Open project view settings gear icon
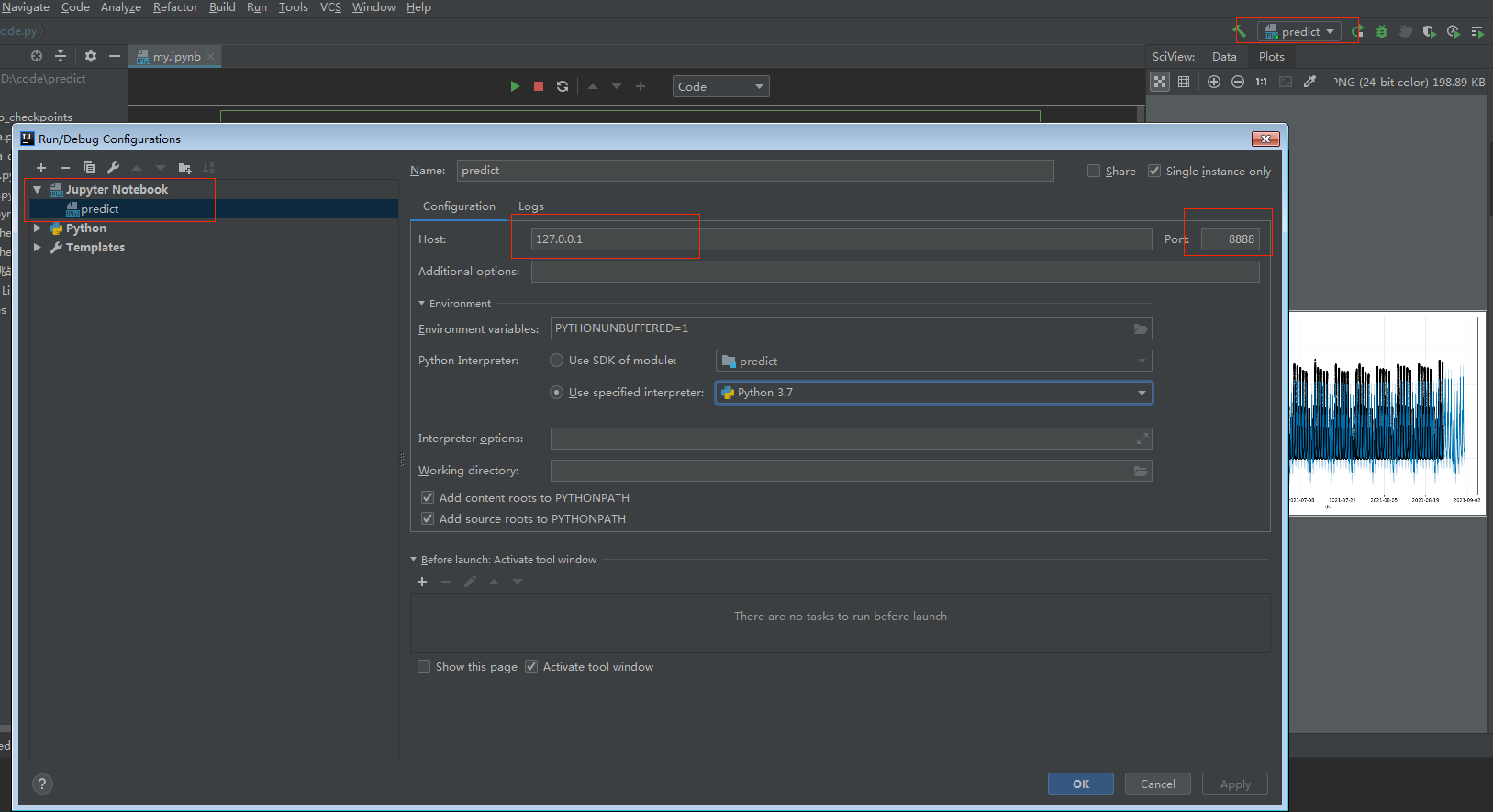The image size is (1493, 812). coord(91,56)
